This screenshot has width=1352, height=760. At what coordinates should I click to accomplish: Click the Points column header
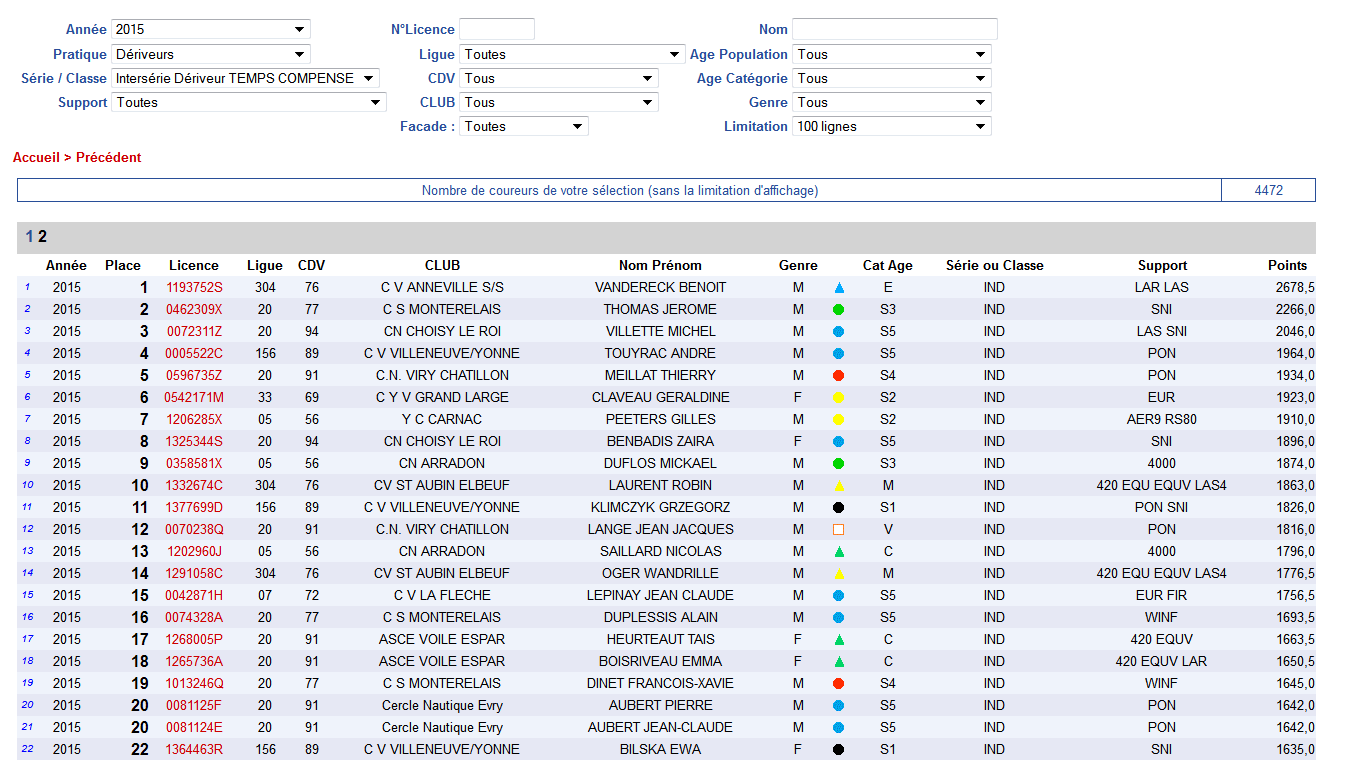pos(1287,265)
